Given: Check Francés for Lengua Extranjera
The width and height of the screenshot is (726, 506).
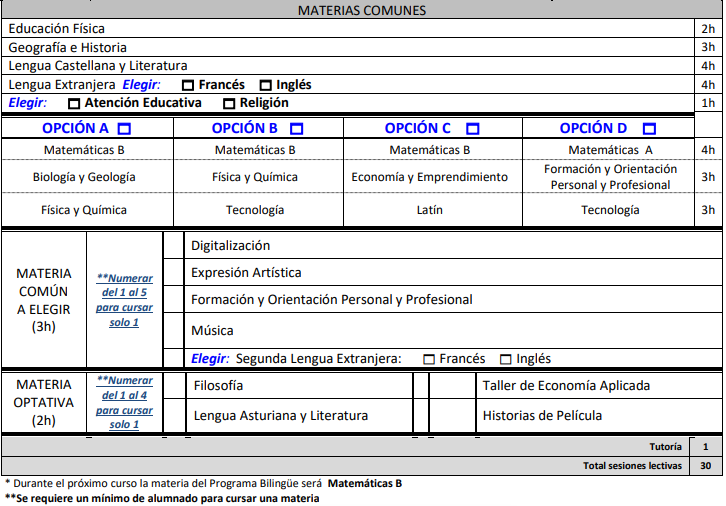Looking at the screenshot, I should [x=187, y=85].
